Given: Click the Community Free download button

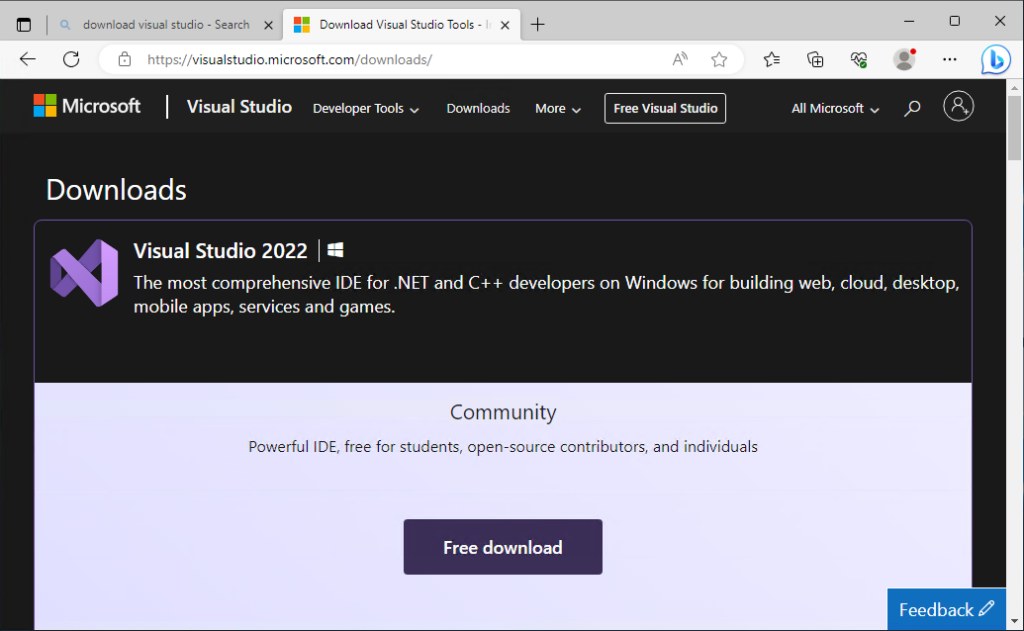Looking at the screenshot, I should pos(503,547).
